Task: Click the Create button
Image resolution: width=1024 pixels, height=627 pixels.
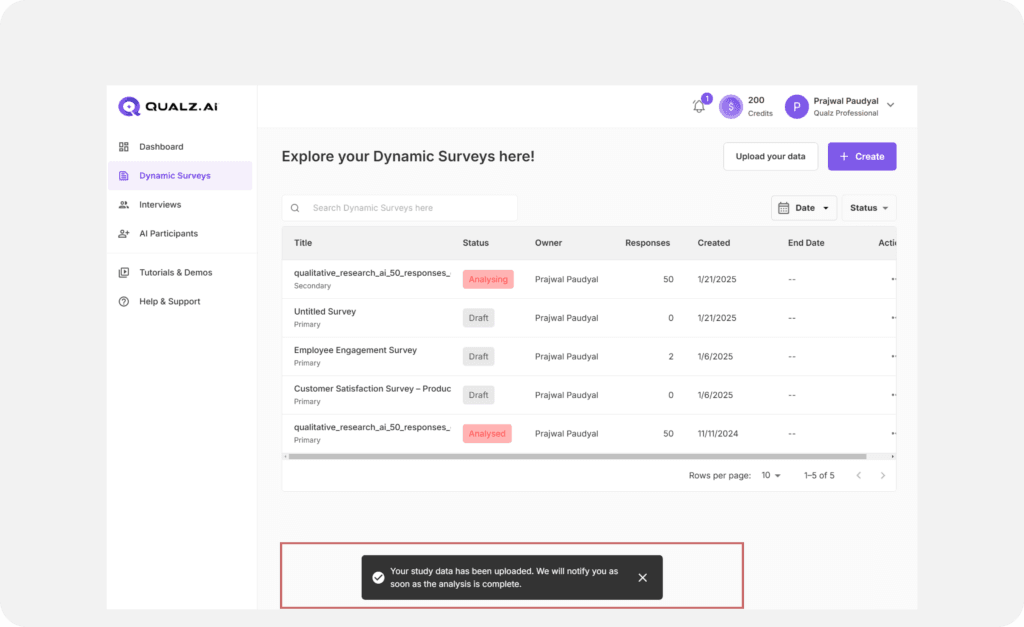Action: [x=861, y=157]
